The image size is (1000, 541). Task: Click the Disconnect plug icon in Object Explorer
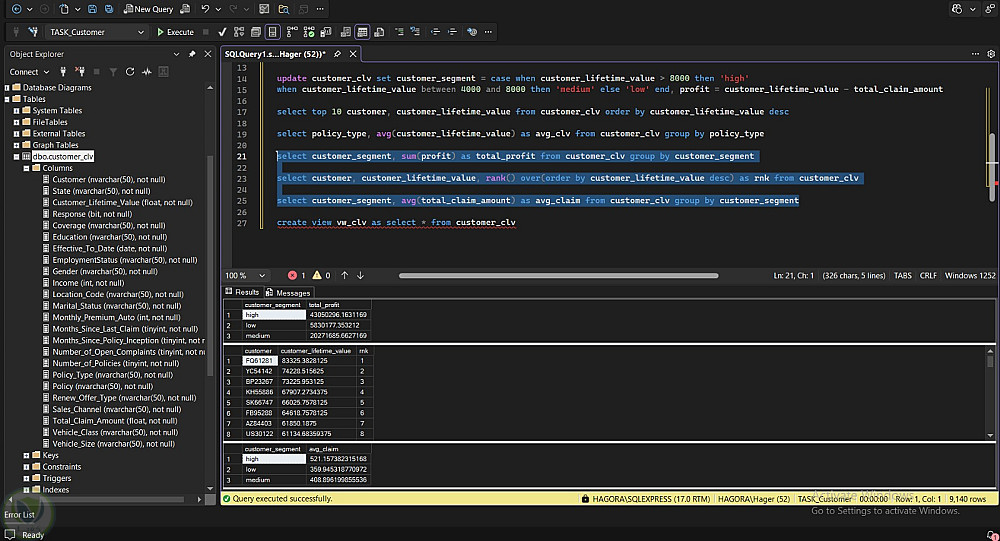coord(79,72)
